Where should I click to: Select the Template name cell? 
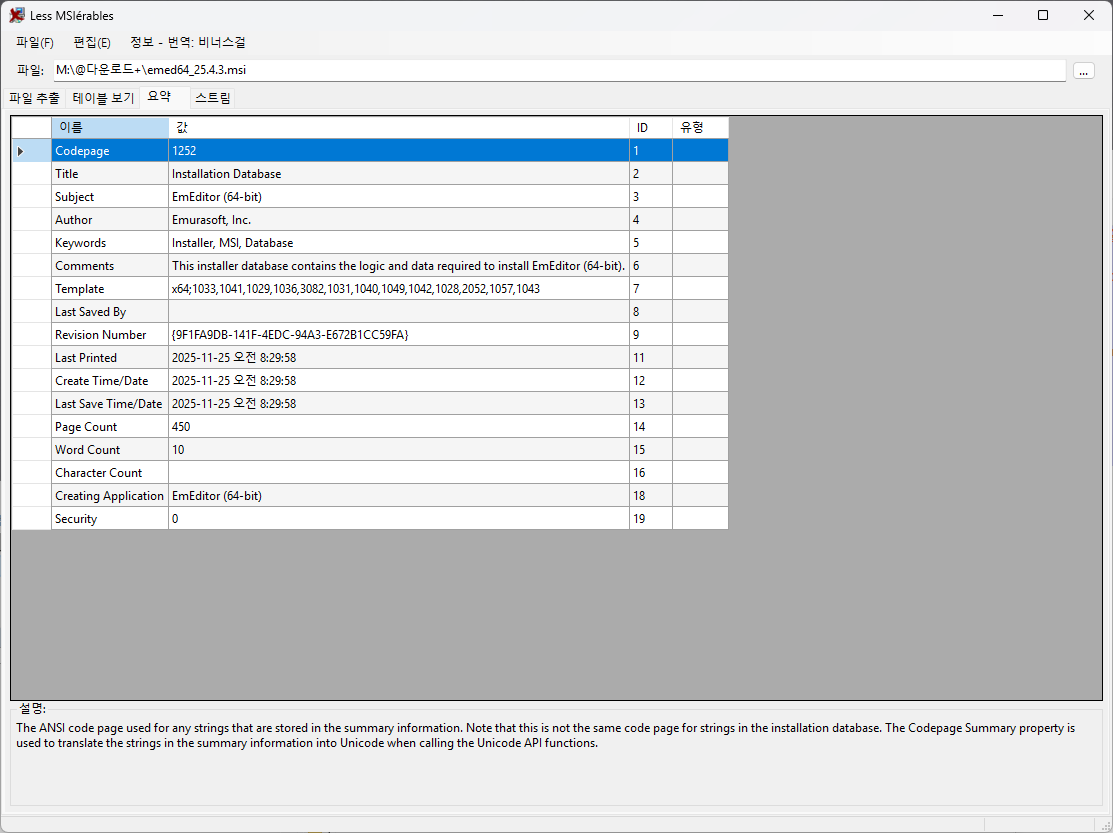coord(110,289)
